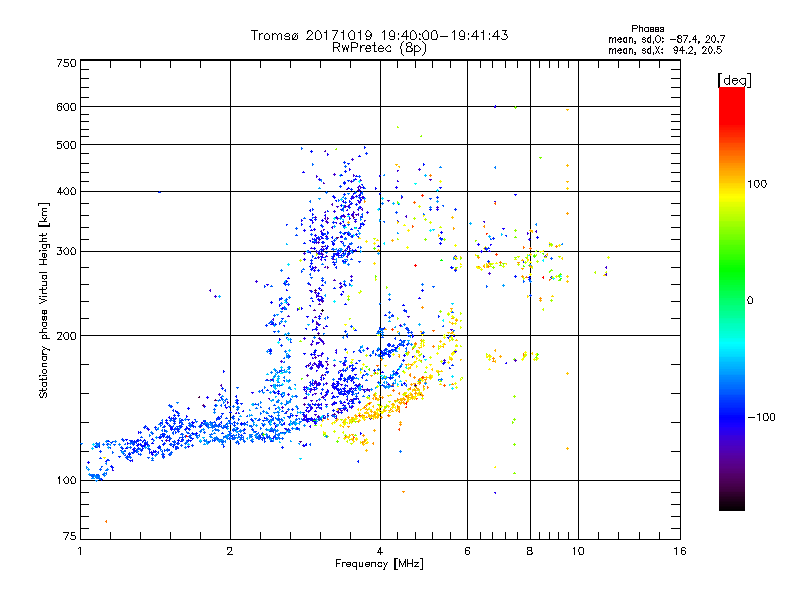Click the '[deg]' colorbar unit label

tap(734, 80)
